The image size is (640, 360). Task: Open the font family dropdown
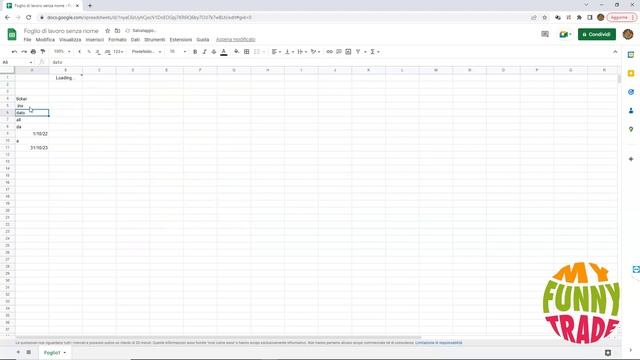click(x=147, y=52)
